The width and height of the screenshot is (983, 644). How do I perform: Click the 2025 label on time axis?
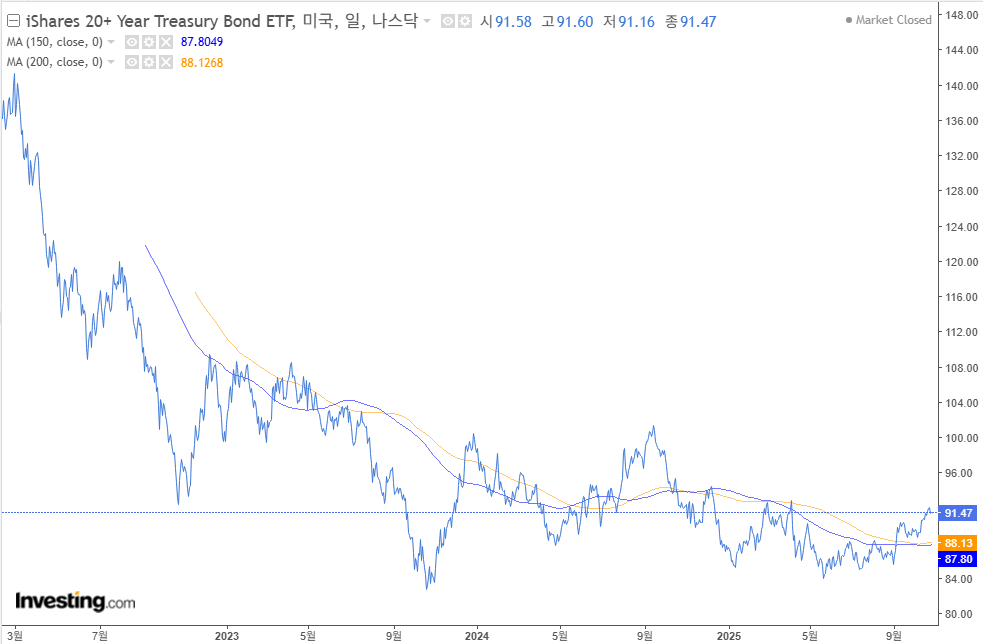click(x=728, y=636)
